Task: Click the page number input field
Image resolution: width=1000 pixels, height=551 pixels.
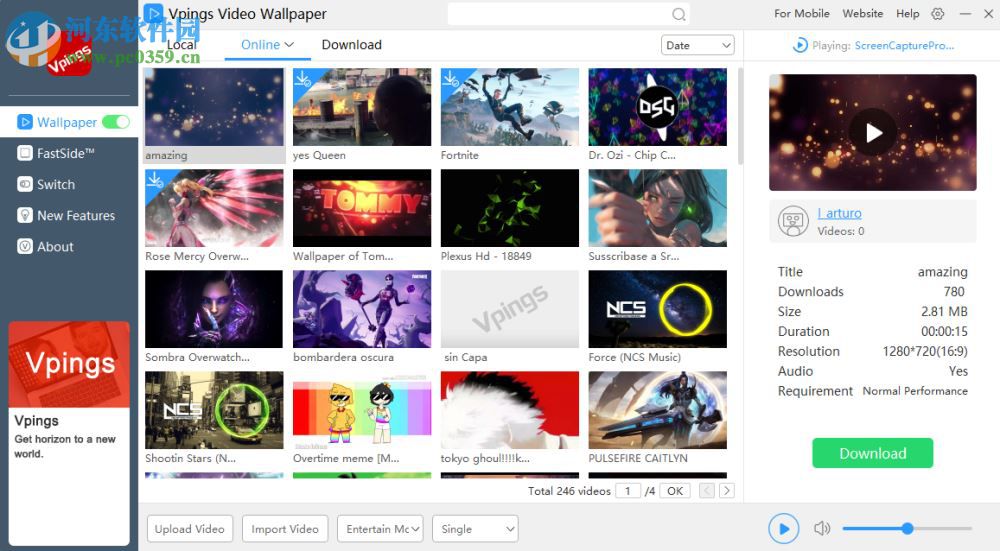Action: click(x=628, y=490)
